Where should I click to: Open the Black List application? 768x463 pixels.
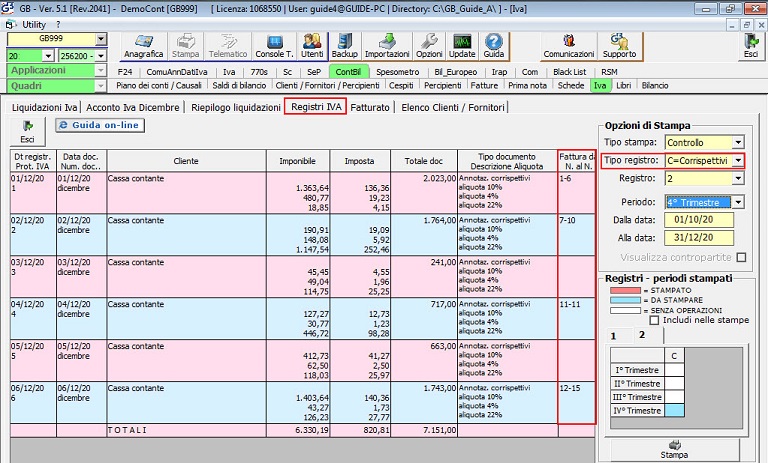(x=570, y=72)
